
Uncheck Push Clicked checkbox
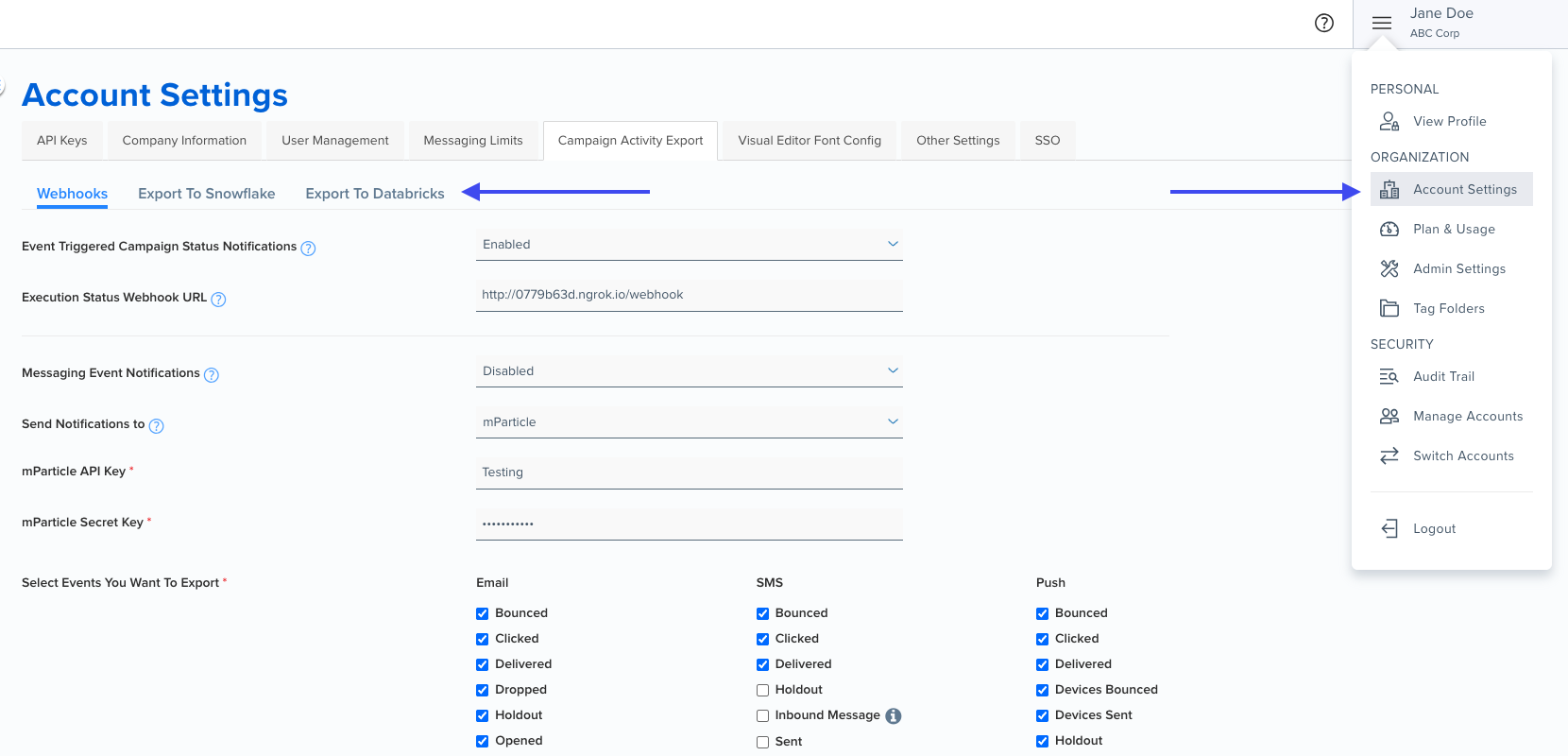pos(1042,639)
